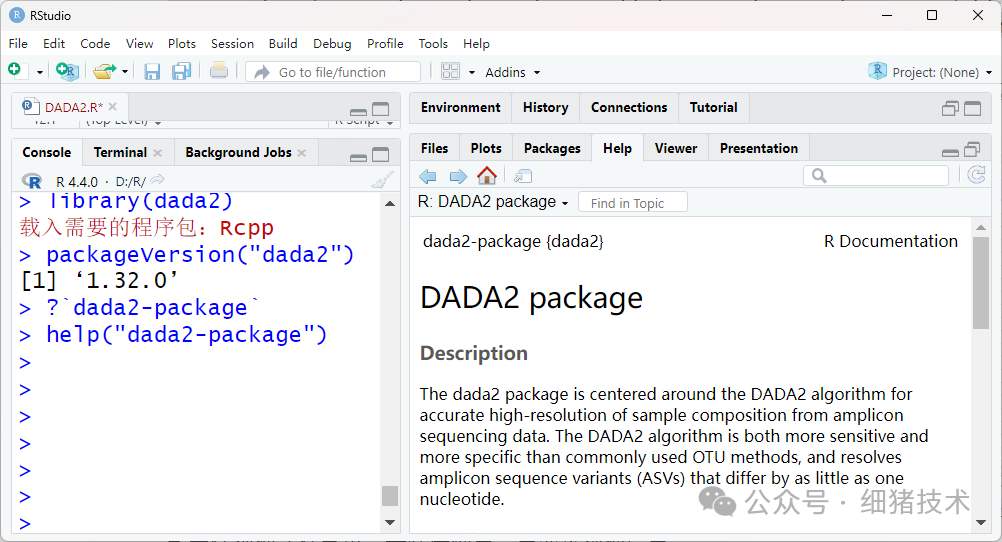The width and height of the screenshot is (1002, 542).
Task: Minimize the source editor pane
Action: tap(358, 110)
